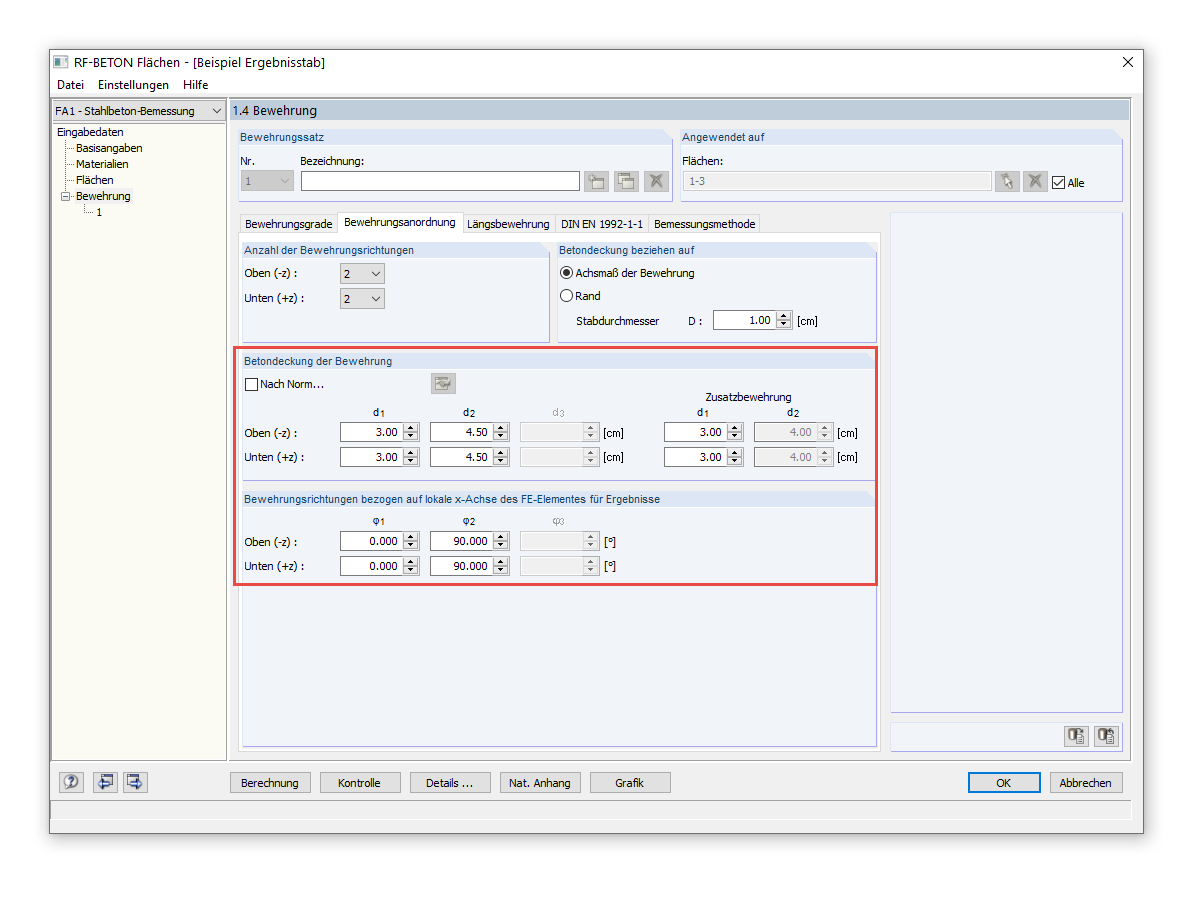Decrease Zusatzbewehrung Unten d1 with down arrow
The height and width of the screenshot is (900, 1200).
pyautogui.click(x=734, y=462)
